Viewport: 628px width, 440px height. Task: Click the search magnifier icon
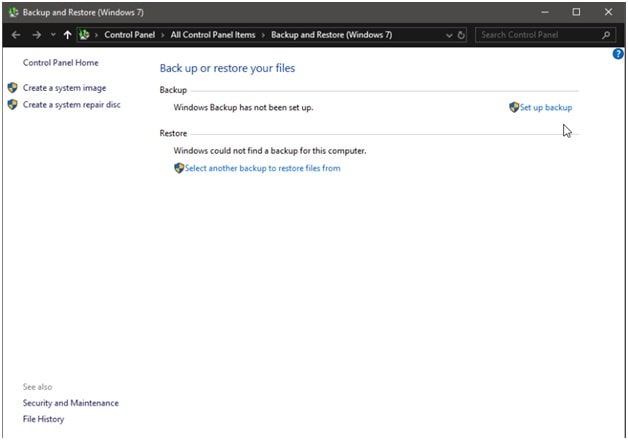point(606,35)
